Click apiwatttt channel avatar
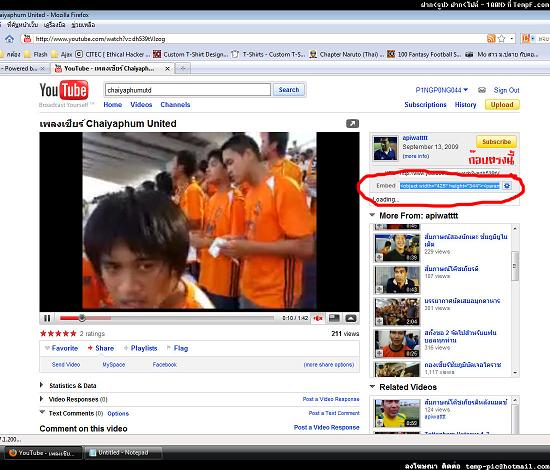The image size is (550, 470). (385, 148)
